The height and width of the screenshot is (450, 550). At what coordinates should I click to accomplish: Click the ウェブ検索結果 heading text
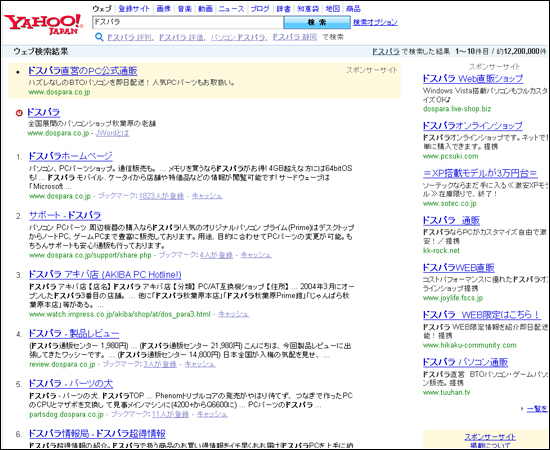coord(41,52)
